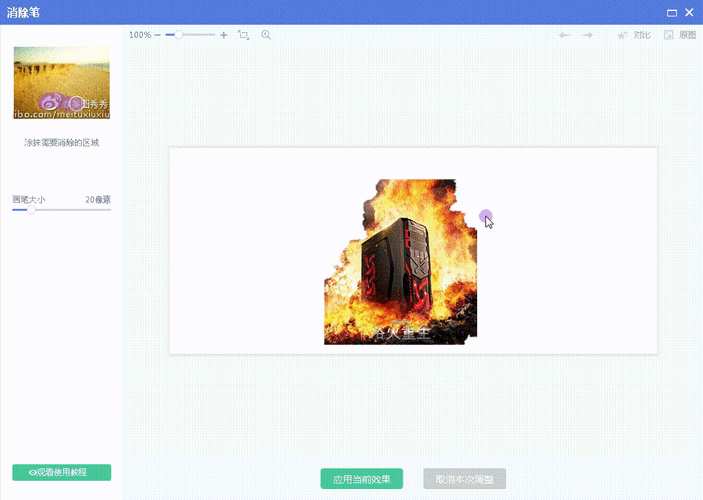Close the 消除笔 eraser pen window
Image resolution: width=703 pixels, height=500 pixels.
[x=689, y=12]
